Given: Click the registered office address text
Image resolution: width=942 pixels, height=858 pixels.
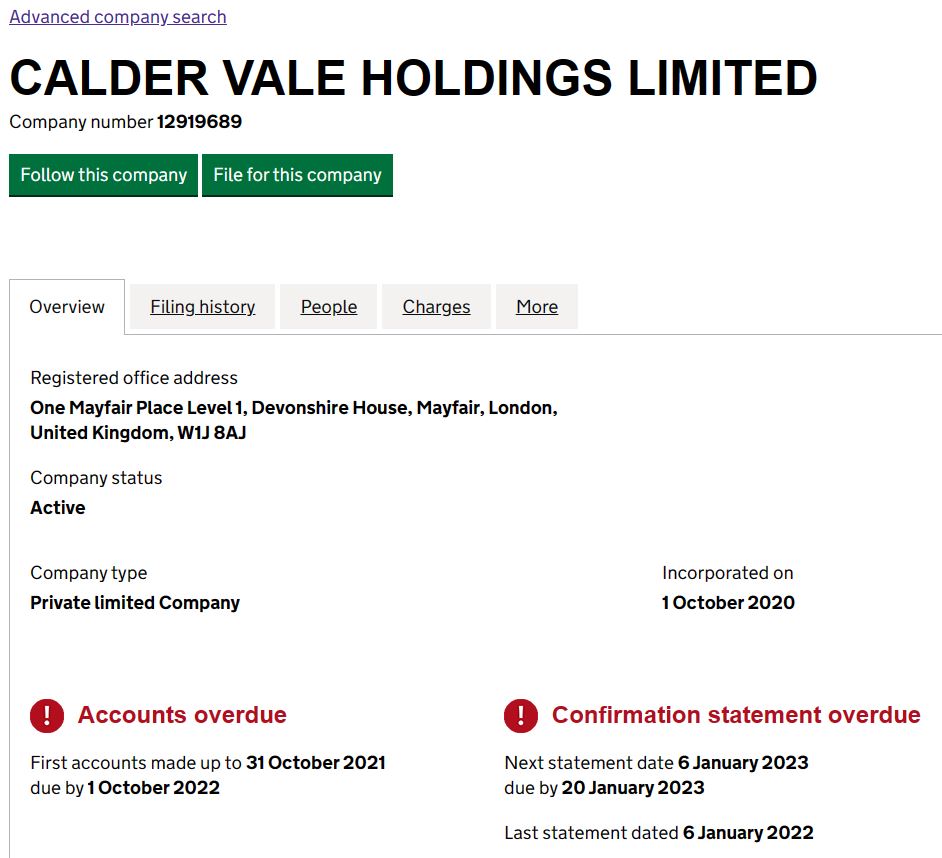Looking at the screenshot, I should pyautogui.click(x=294, y=420).
